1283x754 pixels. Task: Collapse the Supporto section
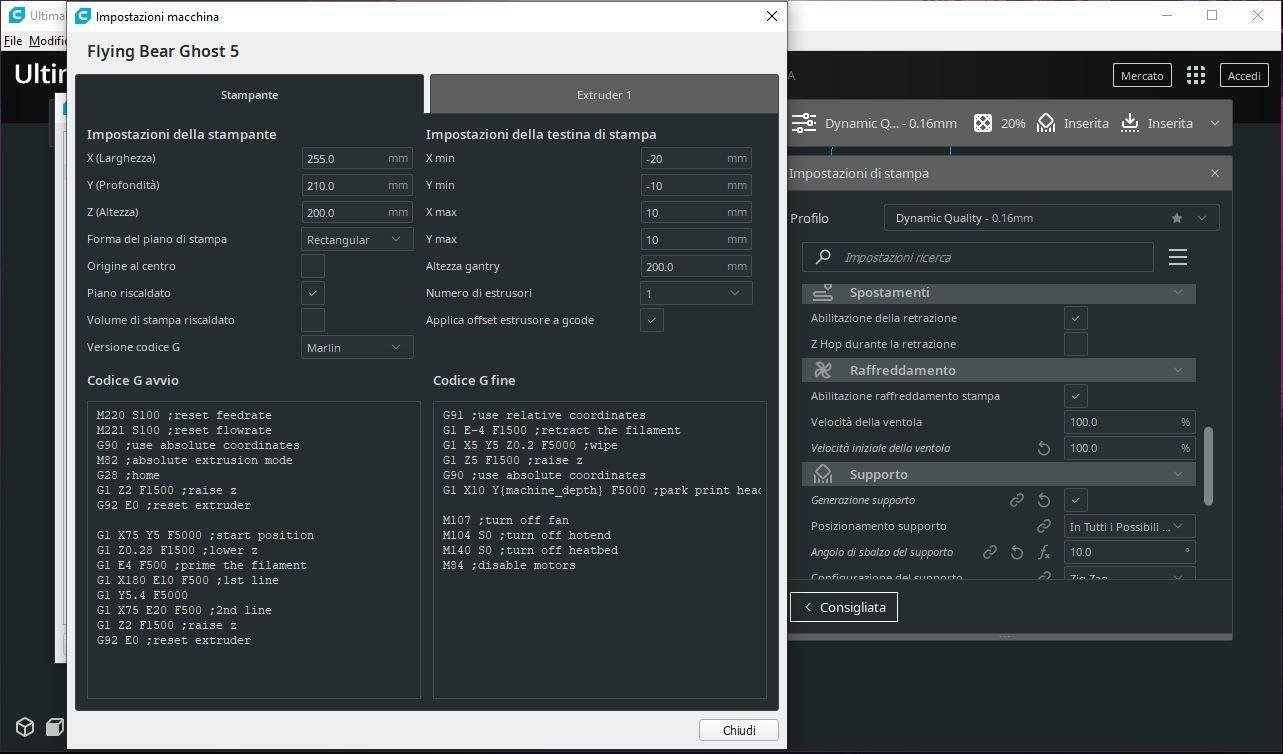[x=1178, y=474]
